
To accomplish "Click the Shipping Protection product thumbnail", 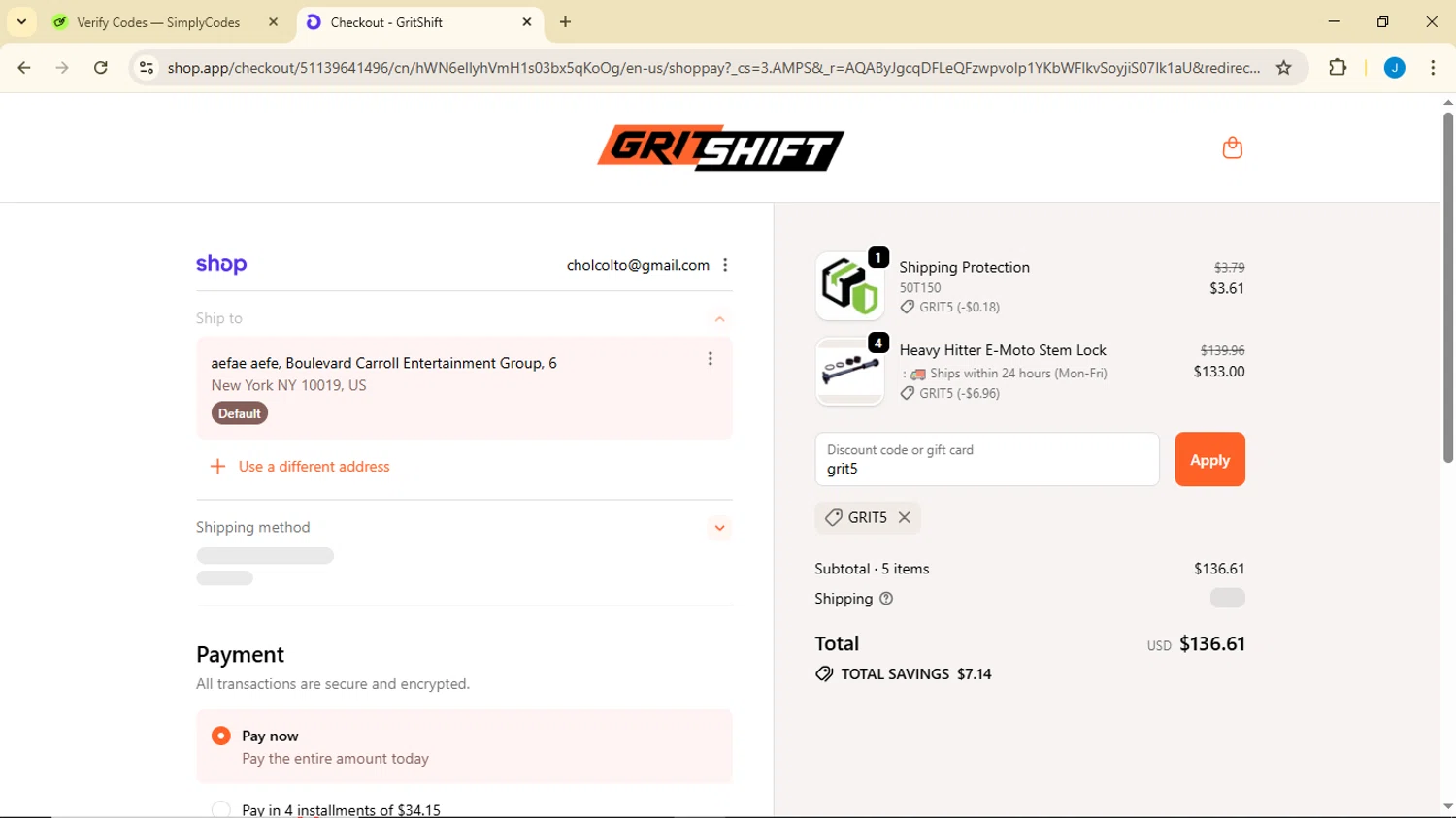I will click(849, 286).
